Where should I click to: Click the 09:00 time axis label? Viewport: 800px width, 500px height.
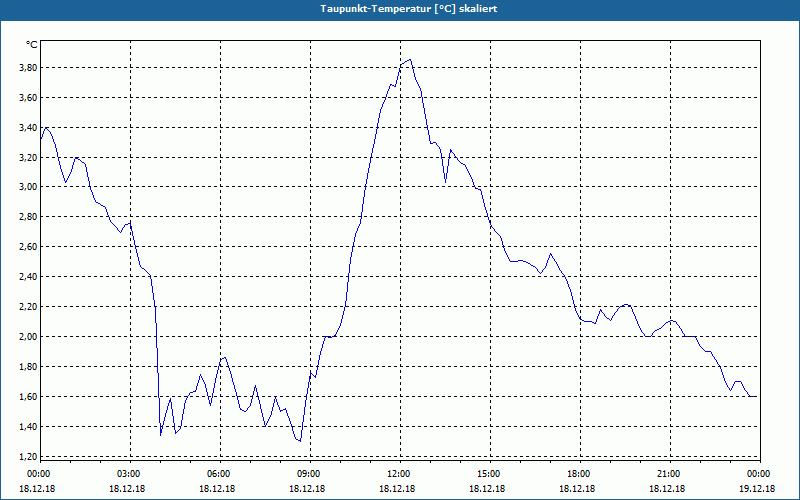[309, 474]
